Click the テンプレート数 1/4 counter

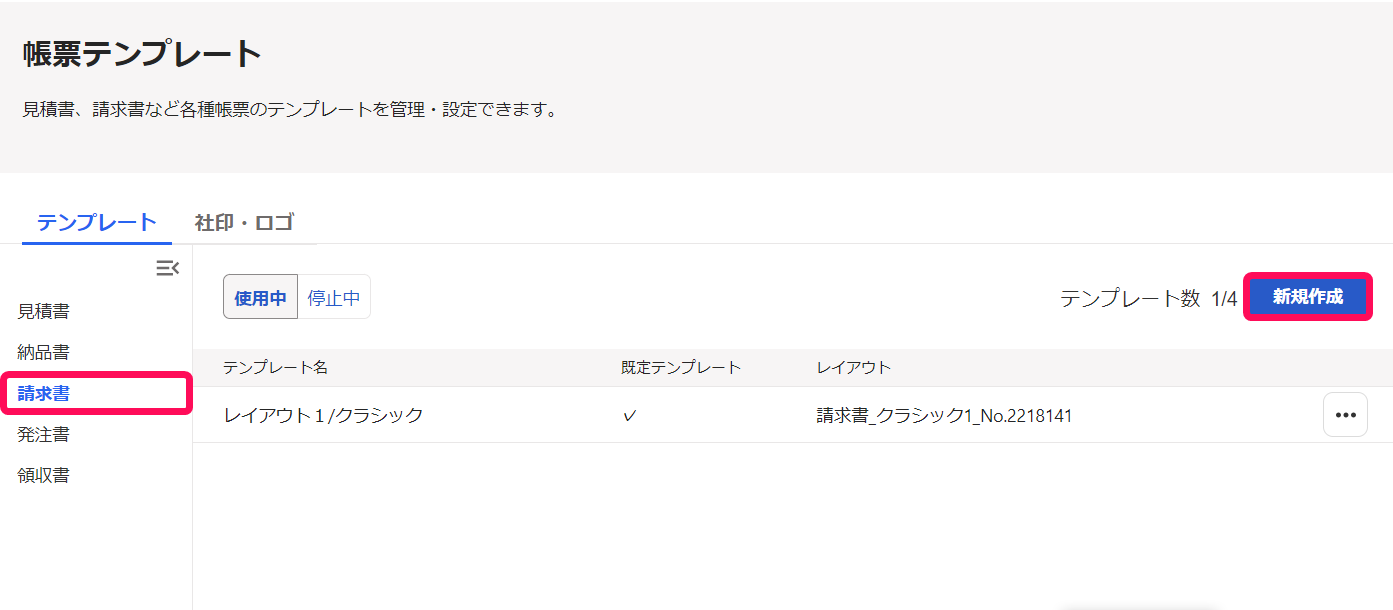[1148, 298]
